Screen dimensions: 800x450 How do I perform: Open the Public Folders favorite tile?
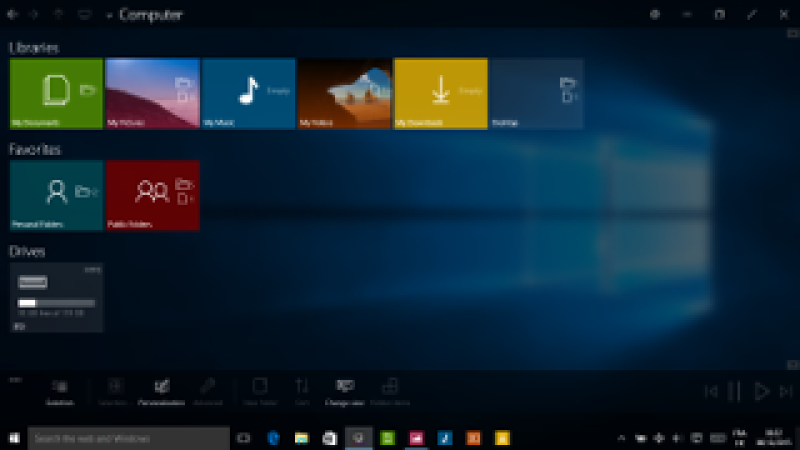coord(153,195)
